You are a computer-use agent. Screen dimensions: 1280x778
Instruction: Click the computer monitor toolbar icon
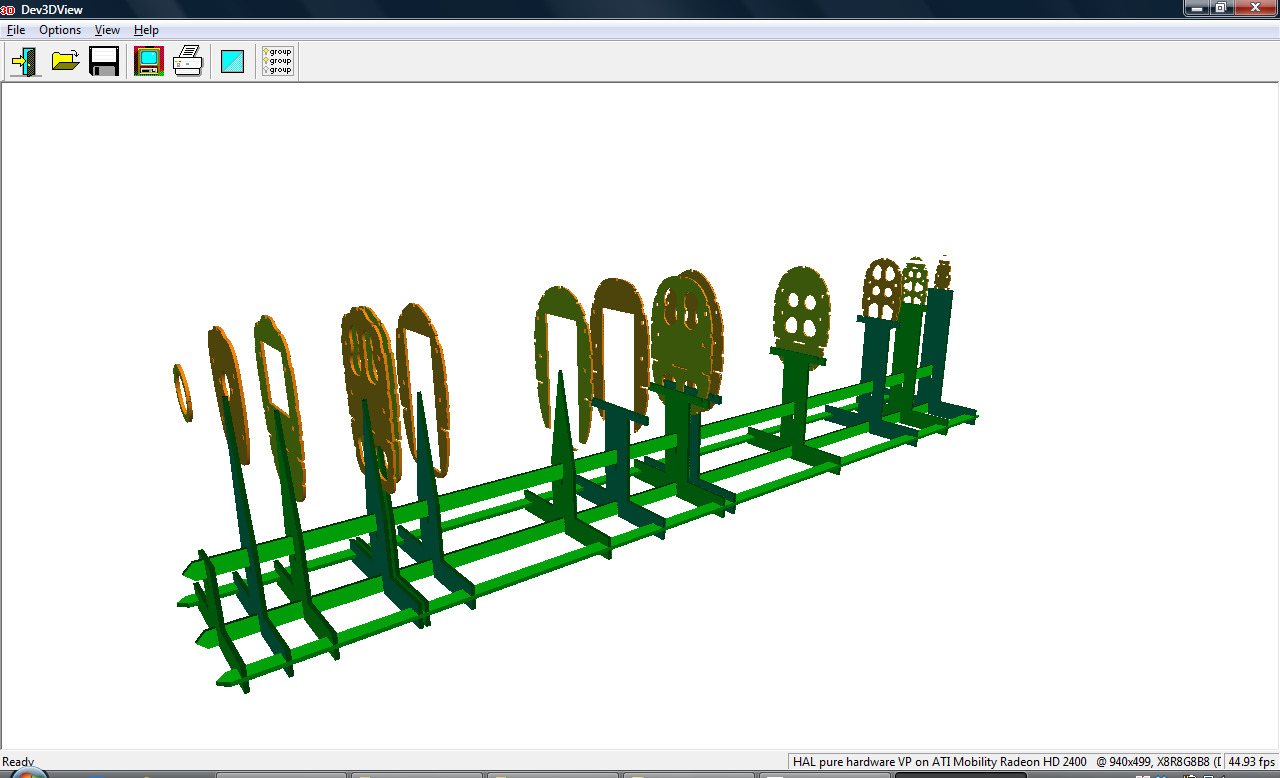point(149,61)
